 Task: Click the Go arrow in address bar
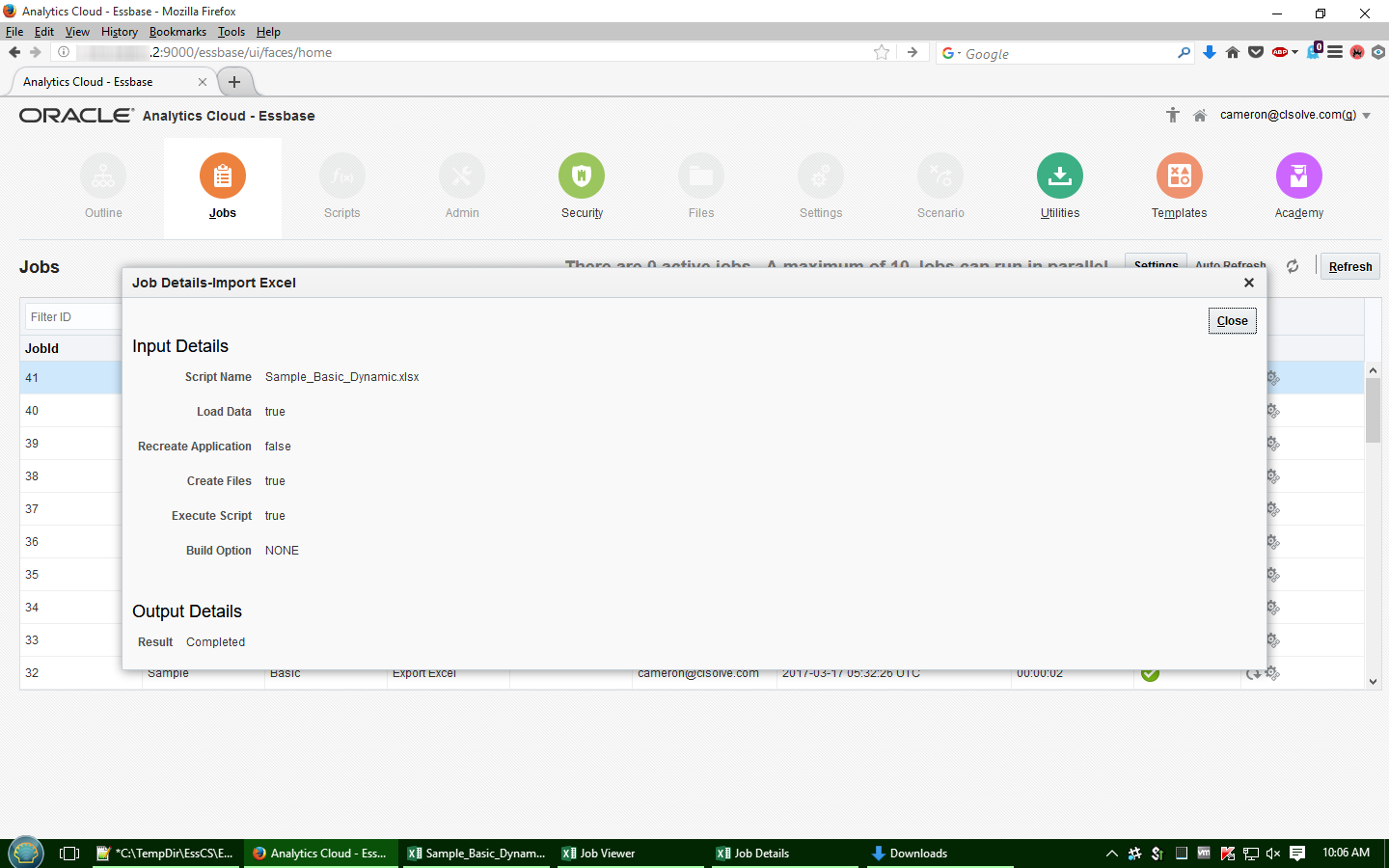[x=912, y=52]
